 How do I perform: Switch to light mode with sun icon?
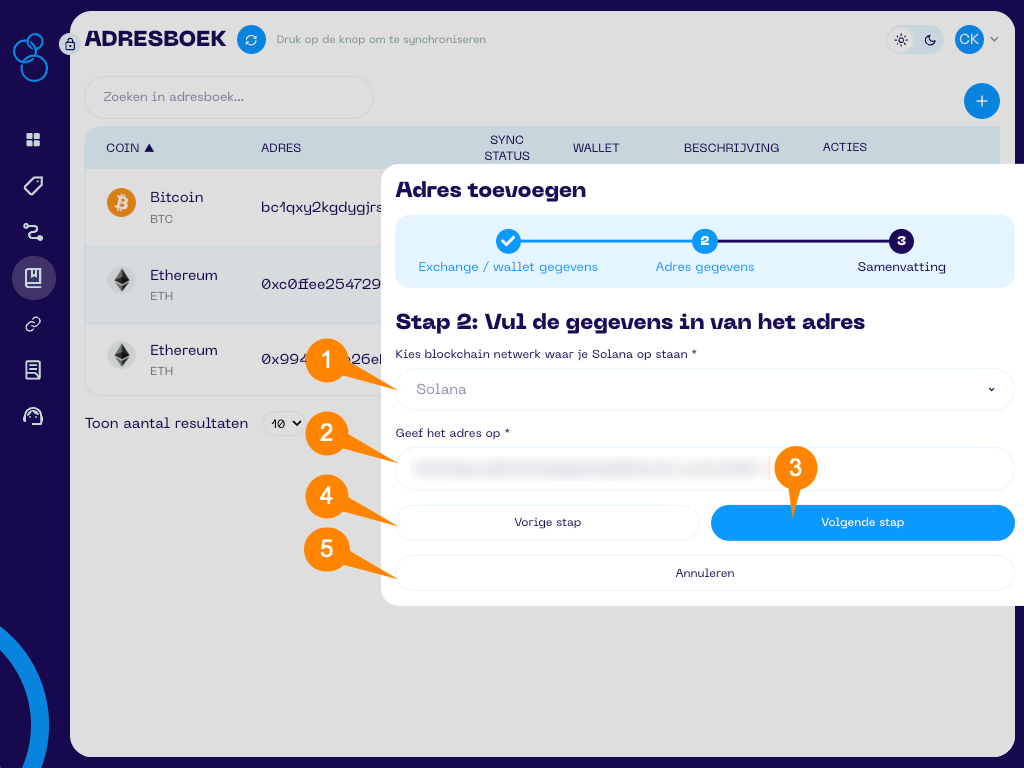click(901, 40)
